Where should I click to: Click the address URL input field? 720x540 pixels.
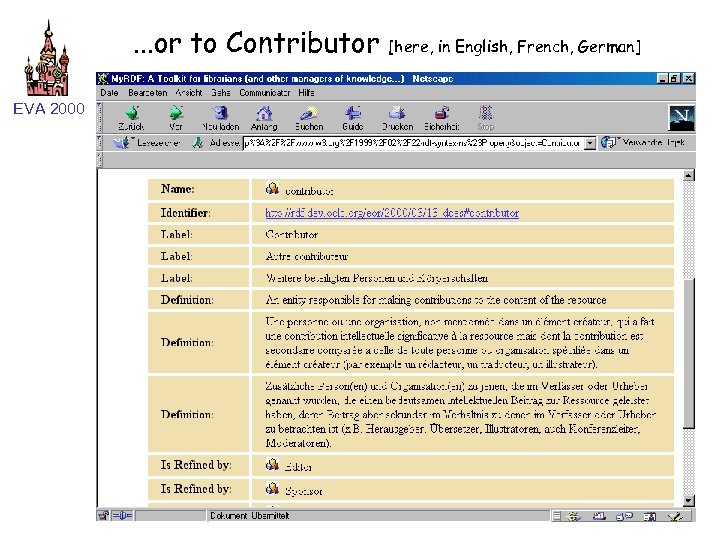pyautogui.click(x=414, y=143)
